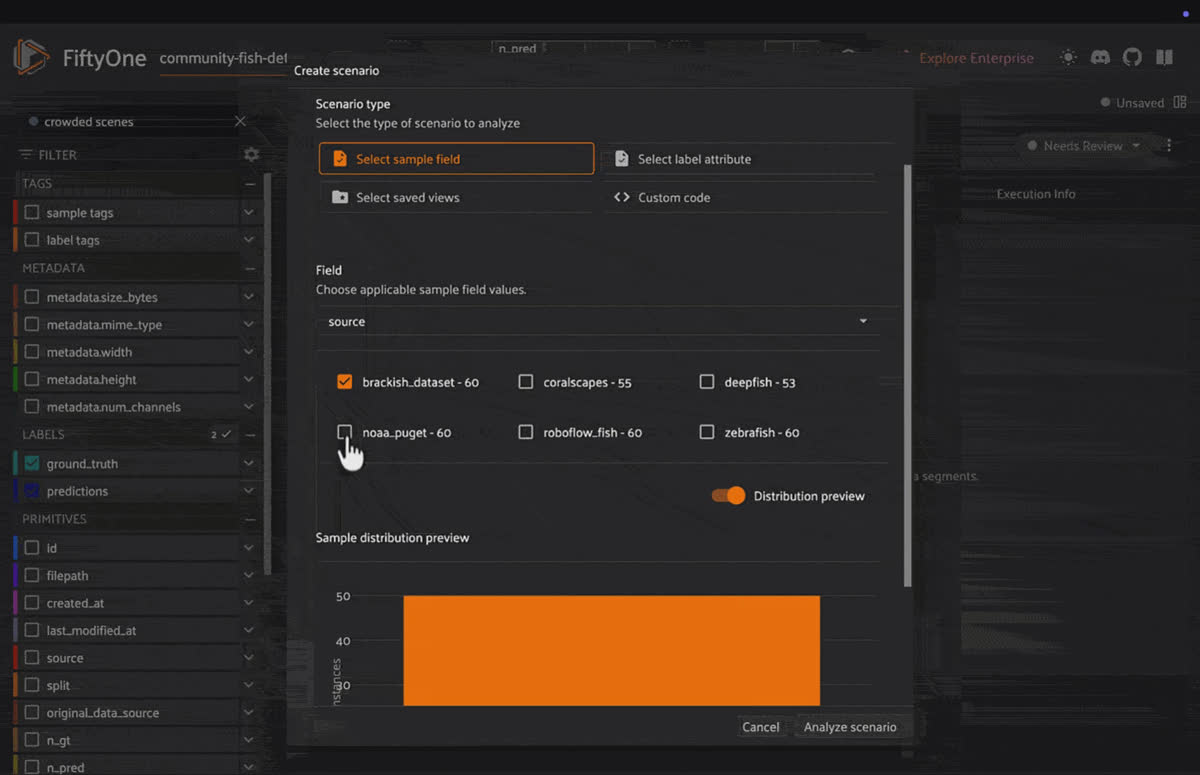Open the three-dot menu beside Needs Review
Screen dimensions: 1200x775
tap(1168, 146)
